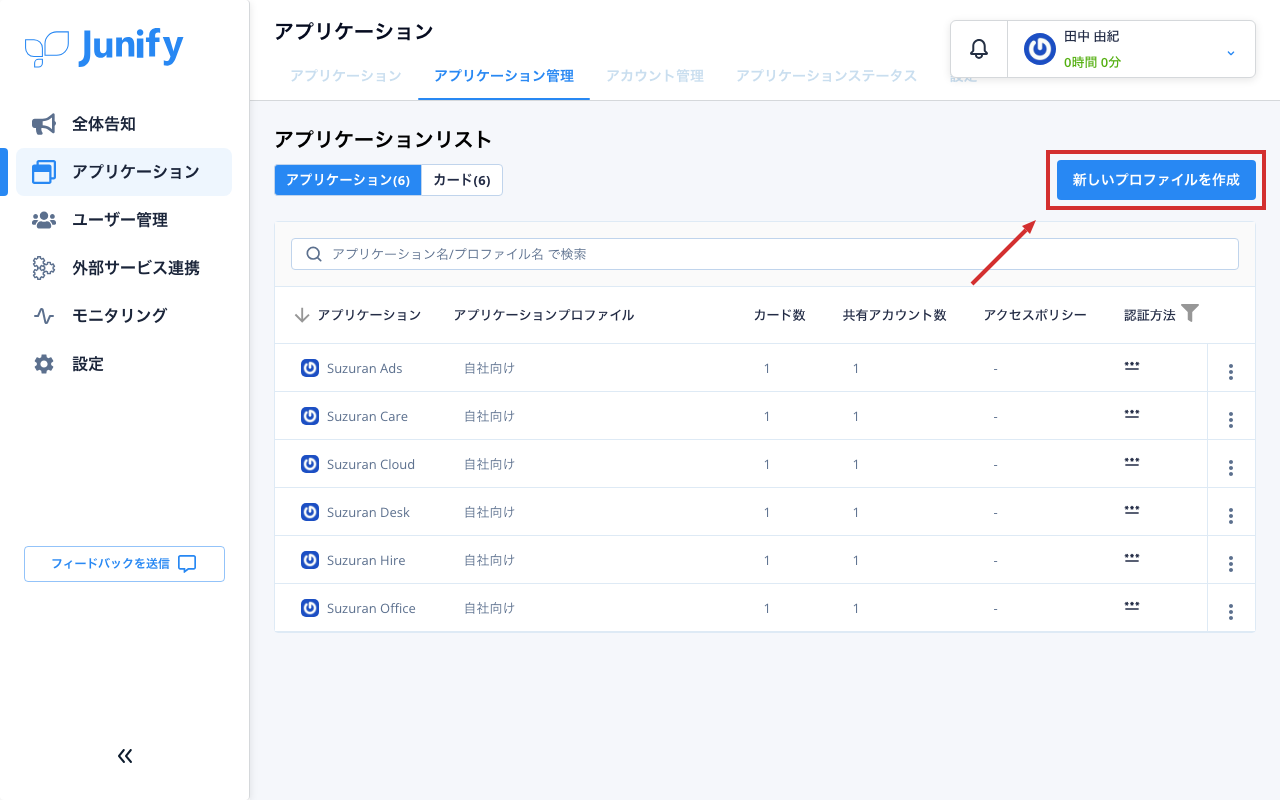The width and height of the screenshot is (1280, 800).
Task: Click password icon in Suzuran Care row
Action: coord(1132,414)
